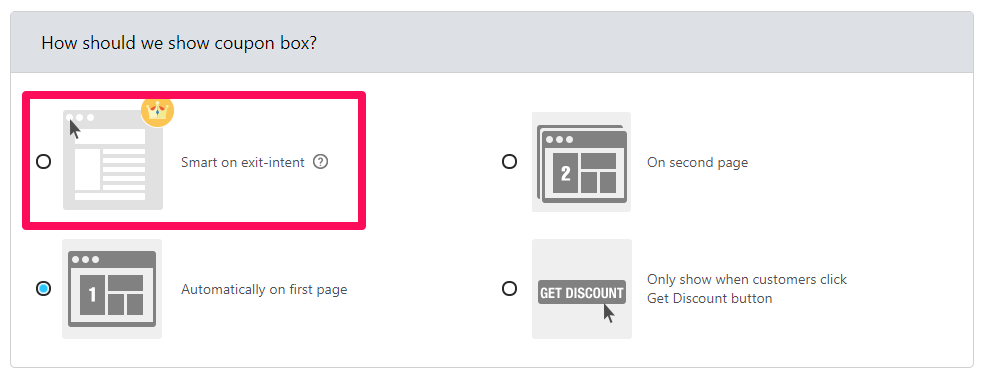Screen dimensions: 982x374
Task: Select the Smart on exit-intent radio button
Action: click(43, 162)
